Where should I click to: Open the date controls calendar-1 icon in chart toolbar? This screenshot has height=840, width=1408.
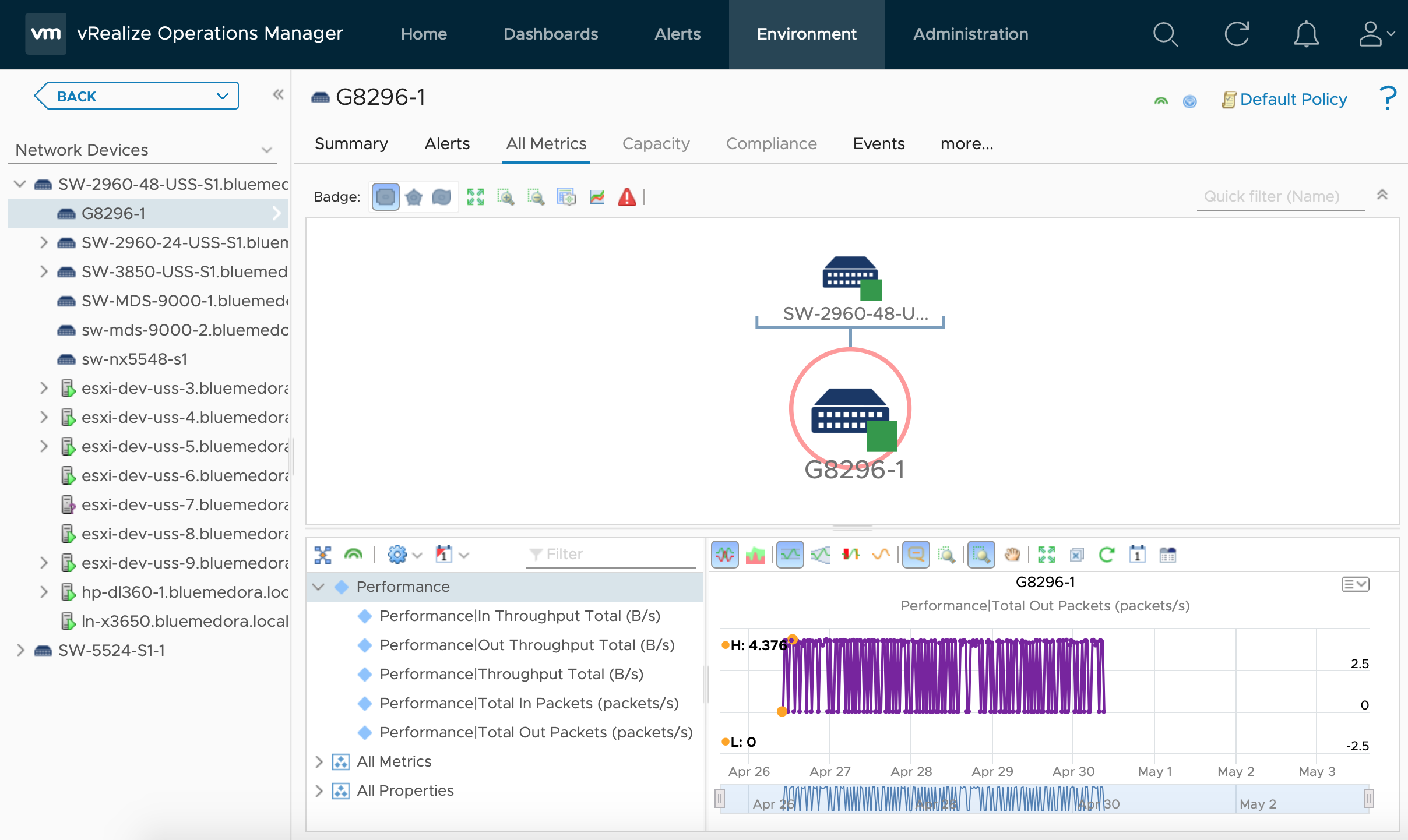[x=1138, y=555]
